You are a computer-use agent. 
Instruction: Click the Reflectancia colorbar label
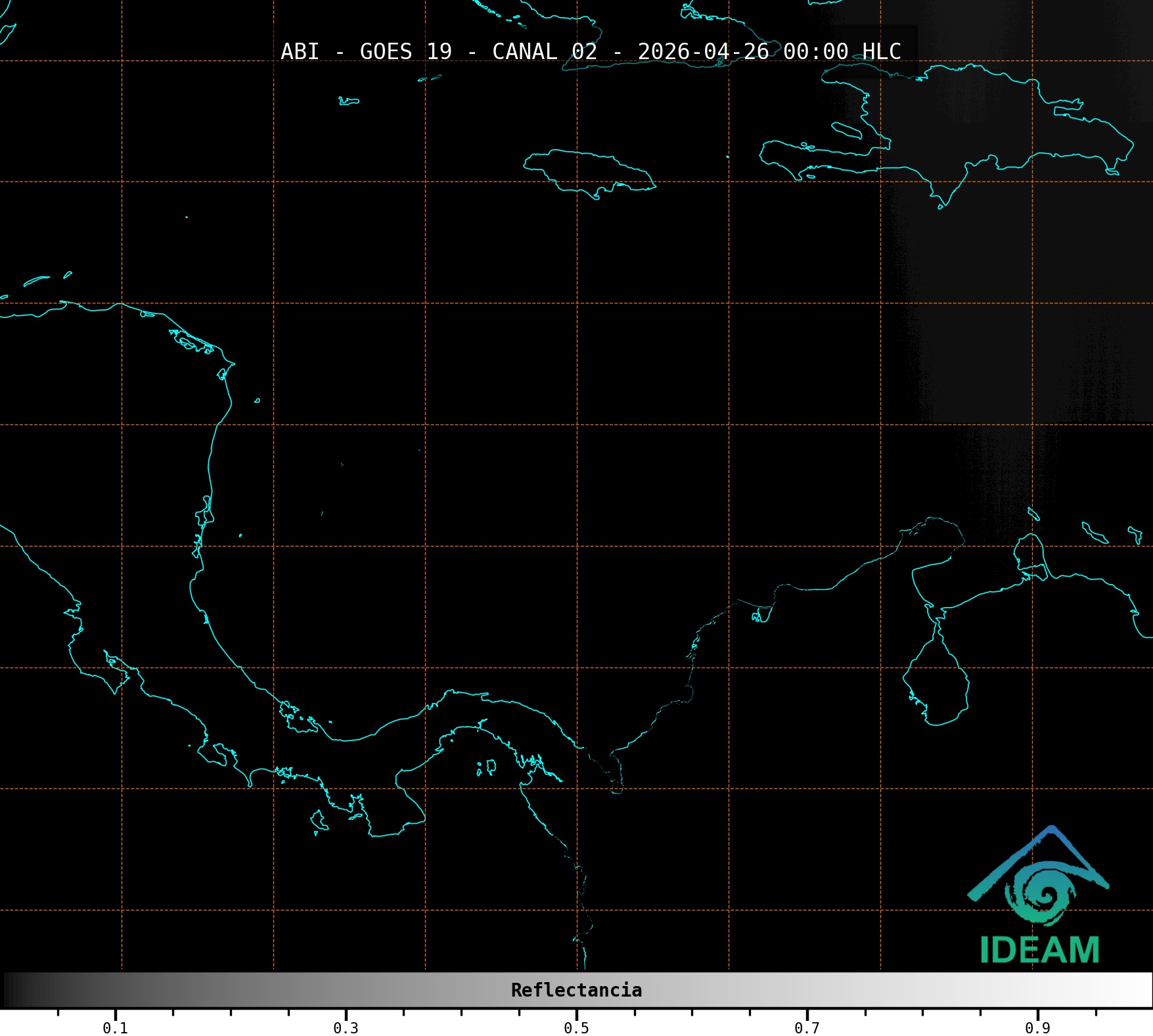point(576,990)
